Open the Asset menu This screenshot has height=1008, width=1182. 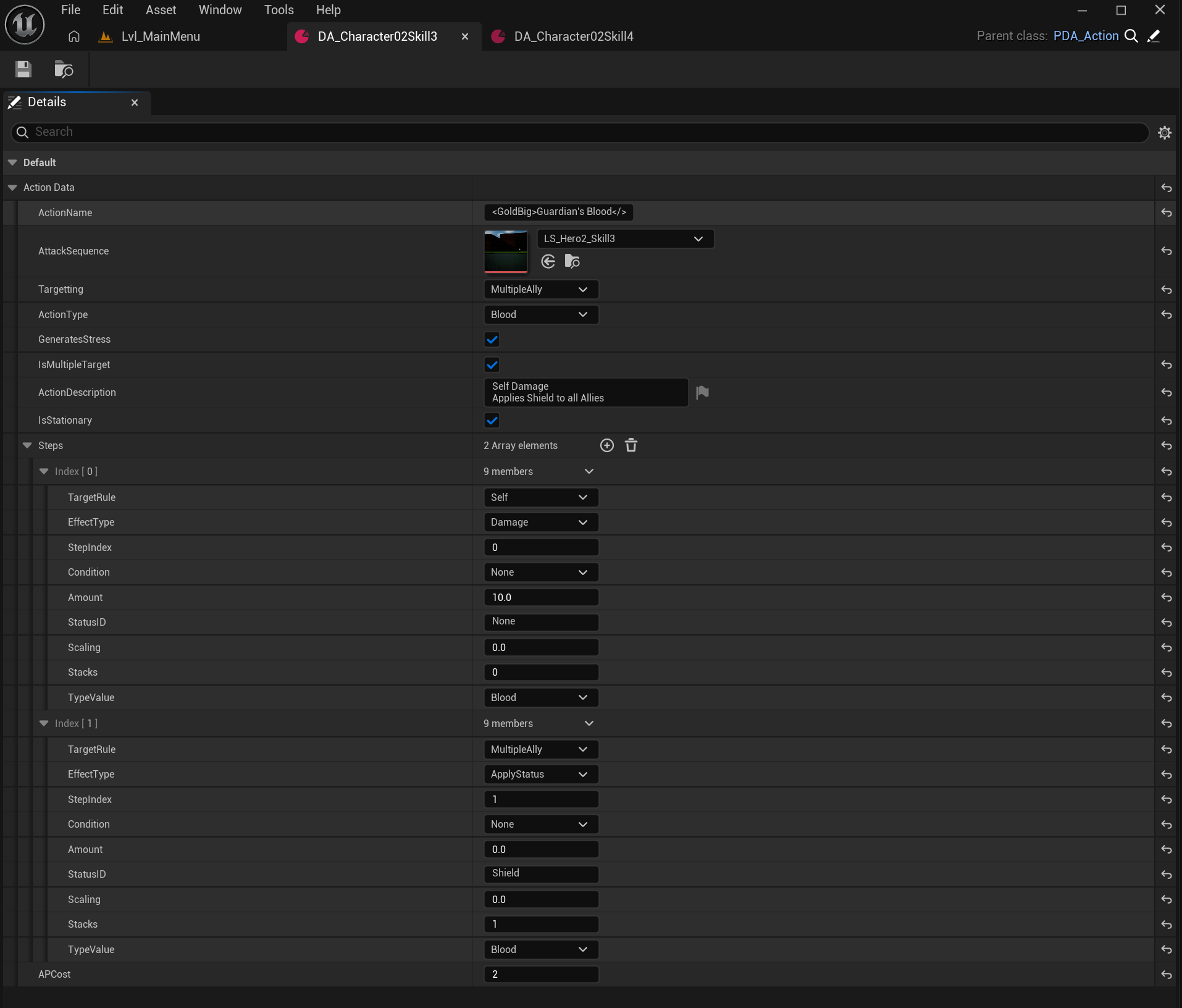point(161,10)
